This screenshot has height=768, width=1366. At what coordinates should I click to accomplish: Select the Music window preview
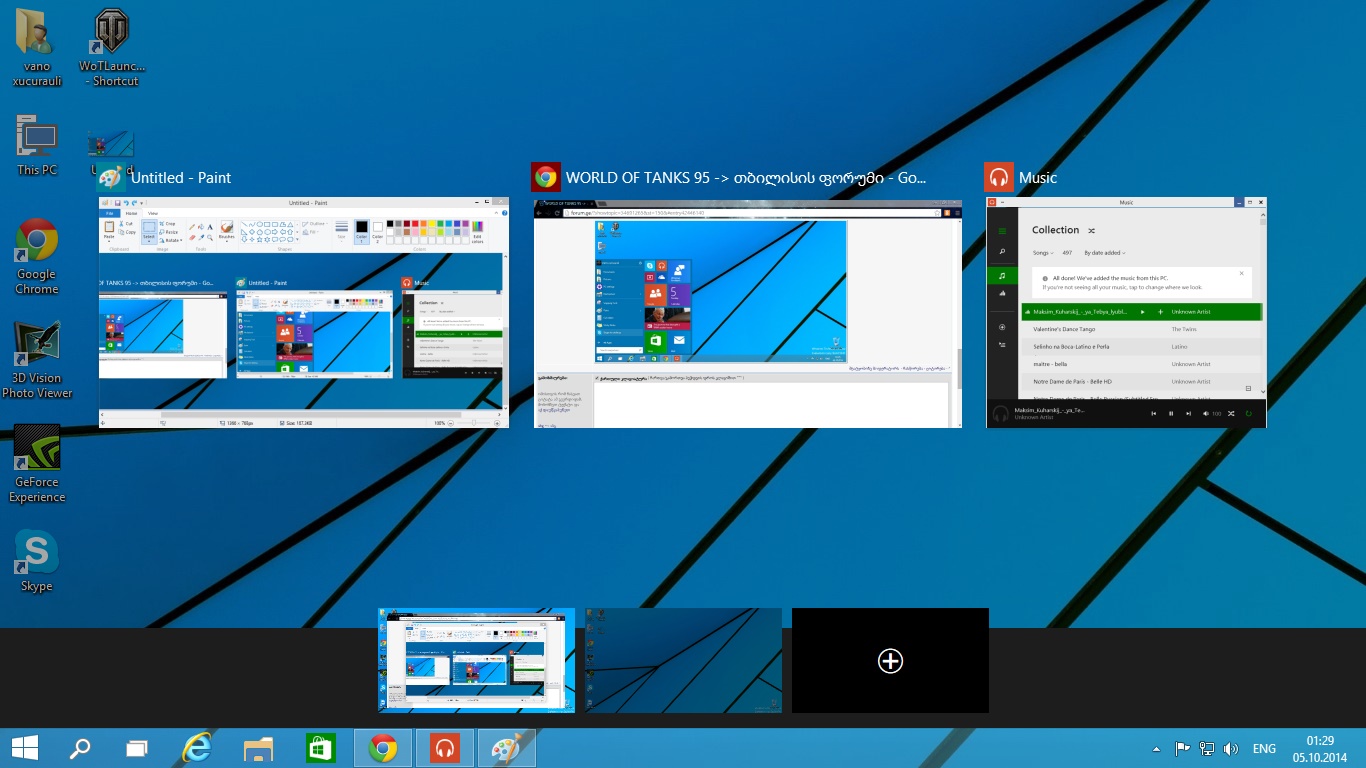(1126, 312)
